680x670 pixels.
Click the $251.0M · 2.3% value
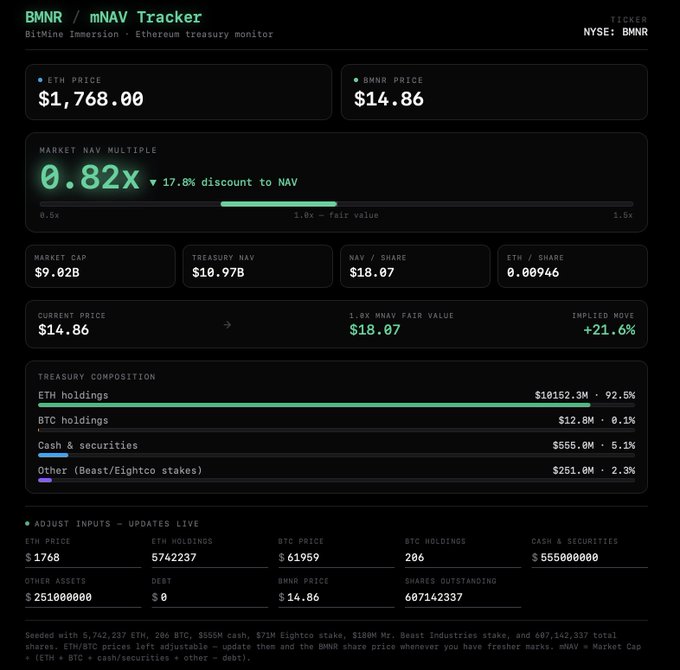(594, 471)
